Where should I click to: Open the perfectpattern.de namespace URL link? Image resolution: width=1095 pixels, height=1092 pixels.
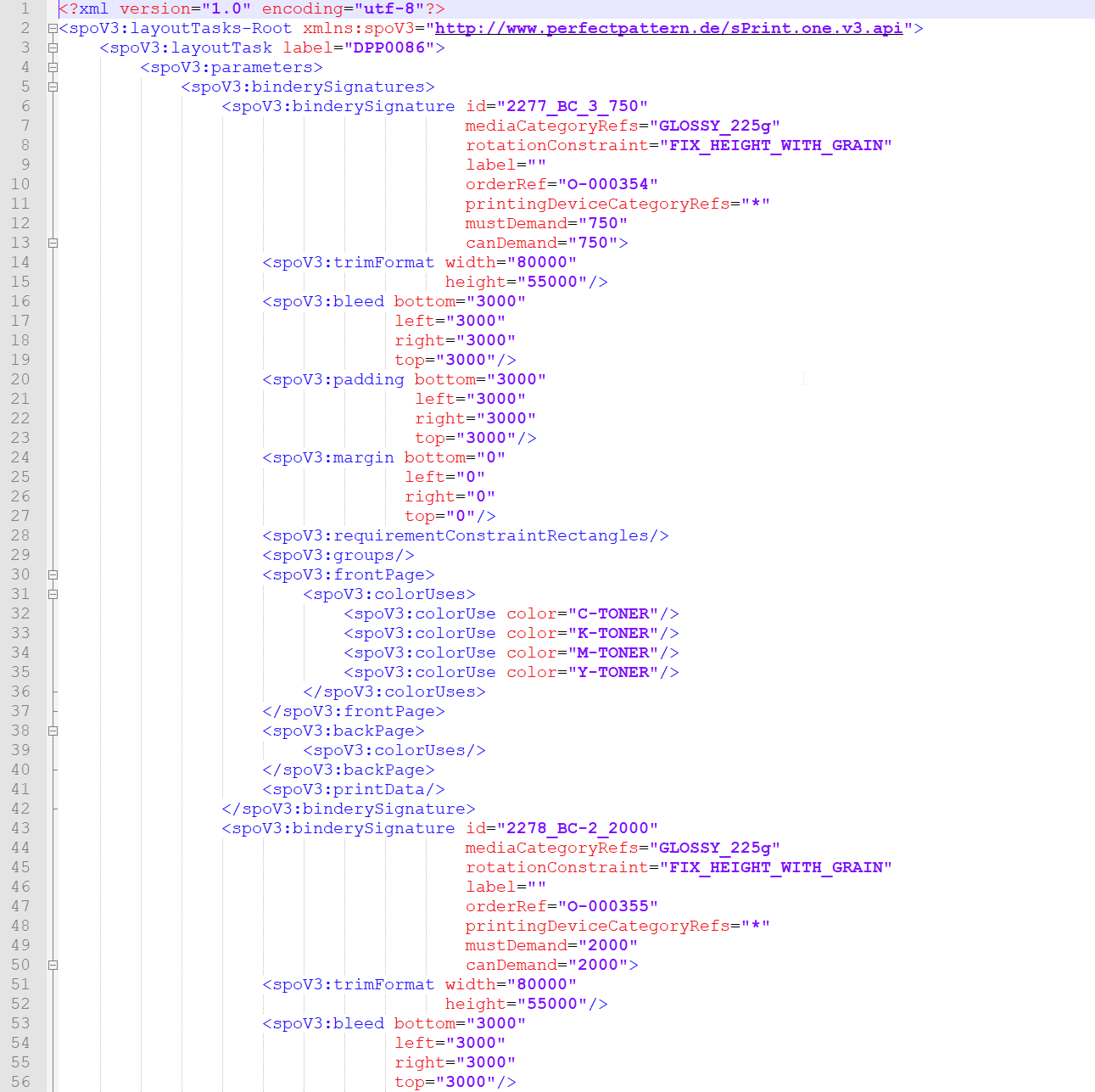(668, 28)
